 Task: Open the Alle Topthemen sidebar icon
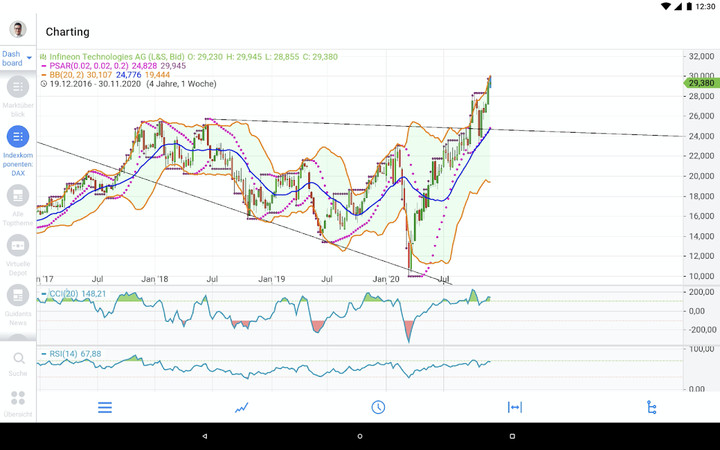(x=18, y=196)
